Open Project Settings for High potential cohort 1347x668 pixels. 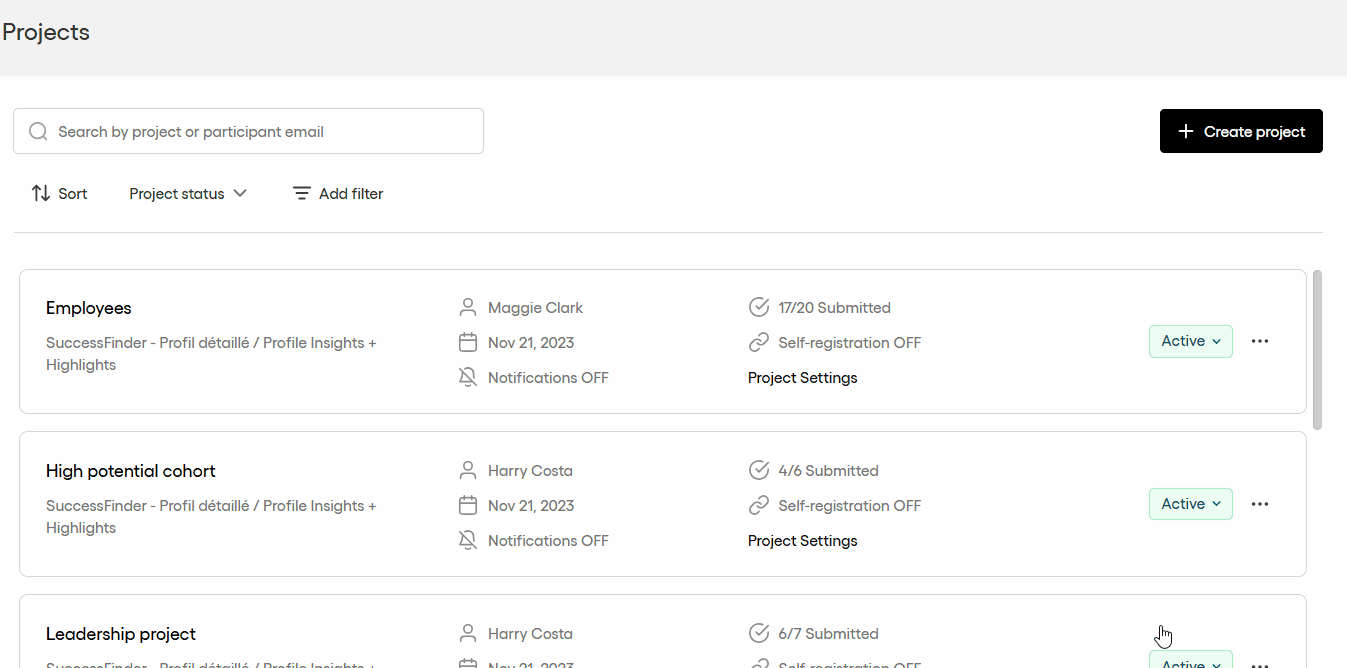click(x=803, y=541)
